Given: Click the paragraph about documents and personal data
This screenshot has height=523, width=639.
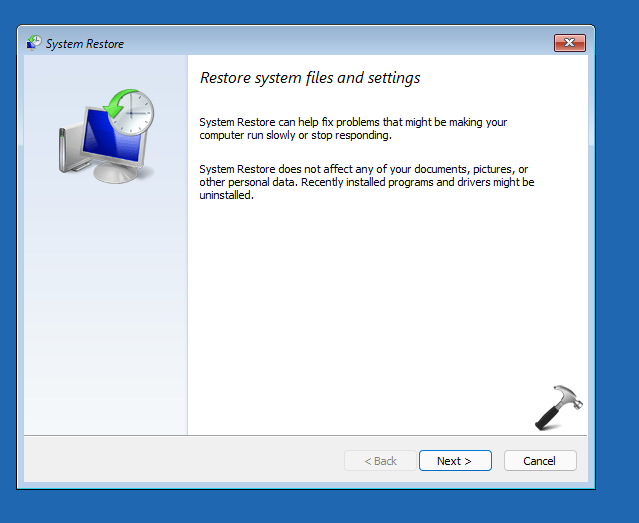Looking at the screenshot, I should pos(367,182).
